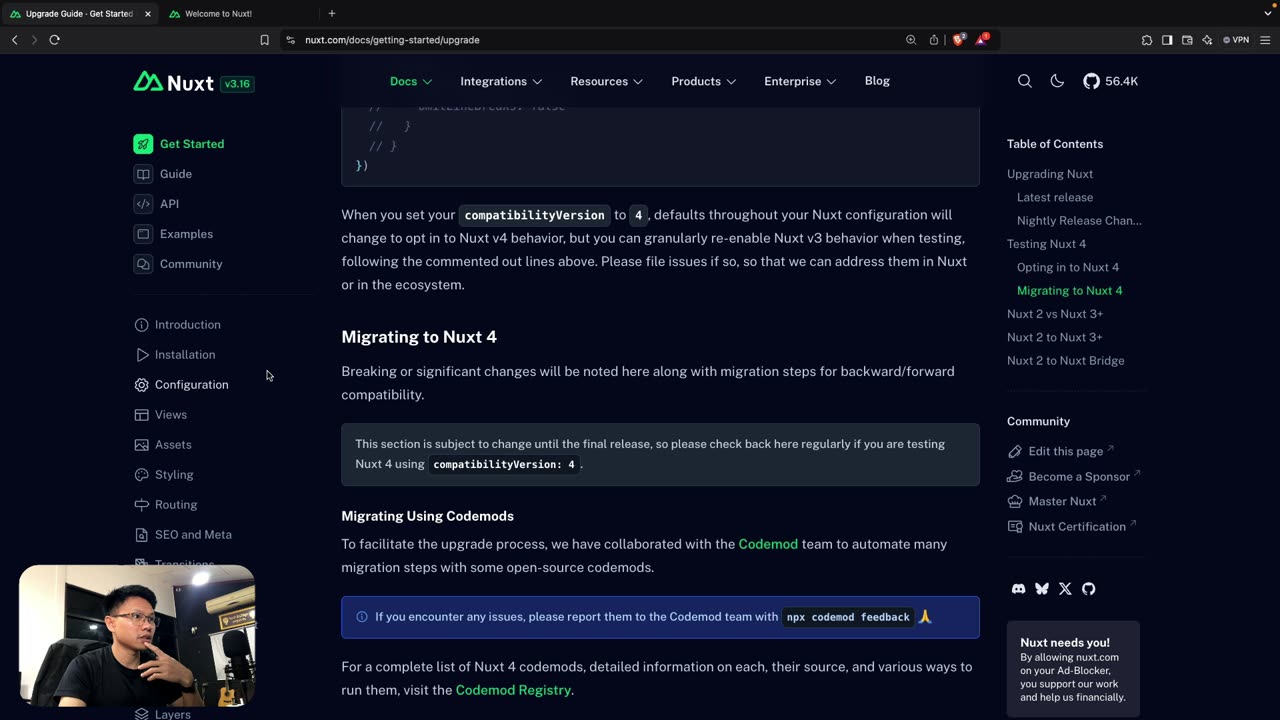Screen dimensions: 1280x720
Task: Toggle the browser sidebar panel
Action: 1167,40
